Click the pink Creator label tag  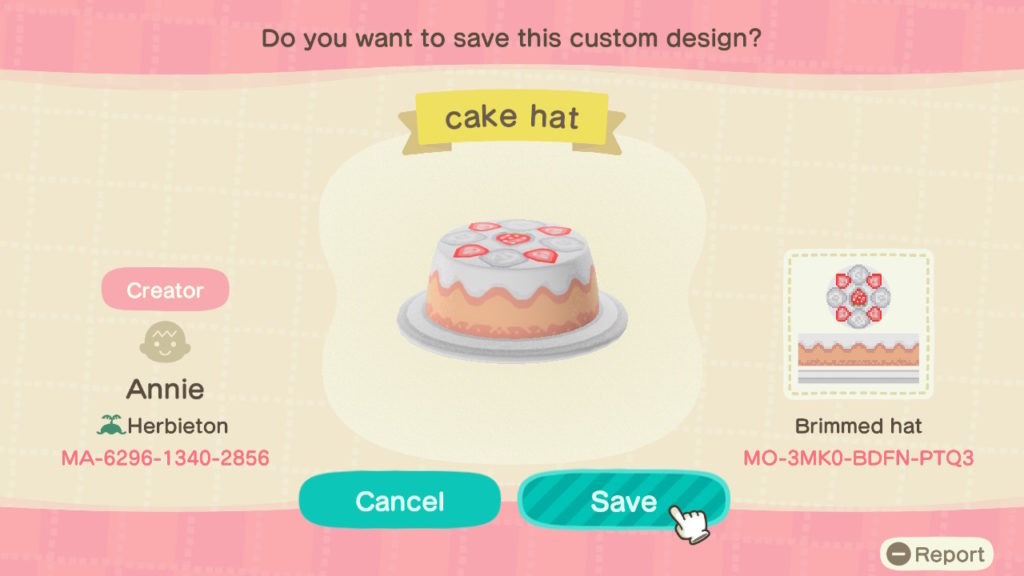pos(165,289)
